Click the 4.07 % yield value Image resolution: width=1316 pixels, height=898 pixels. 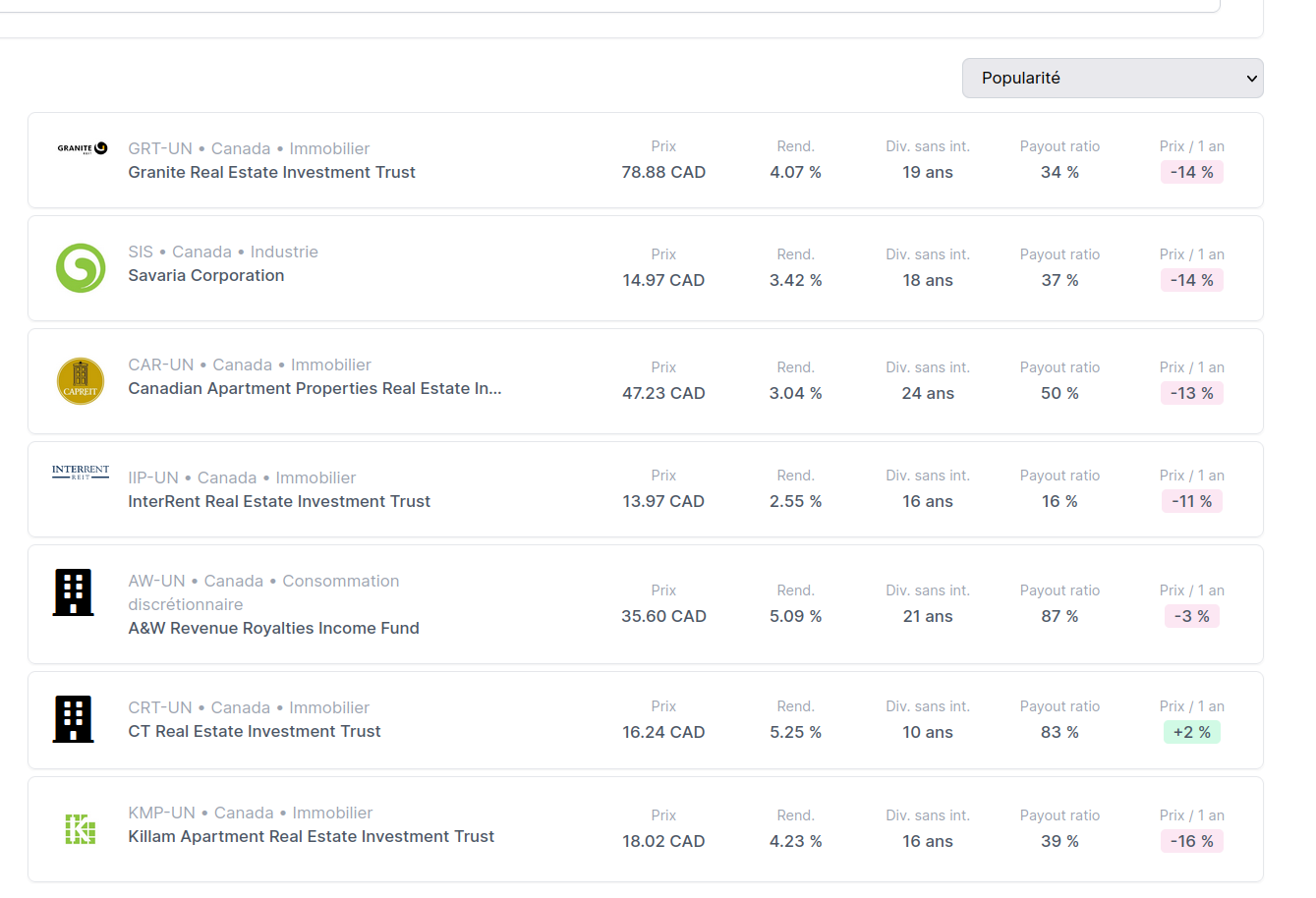point(795,172)
